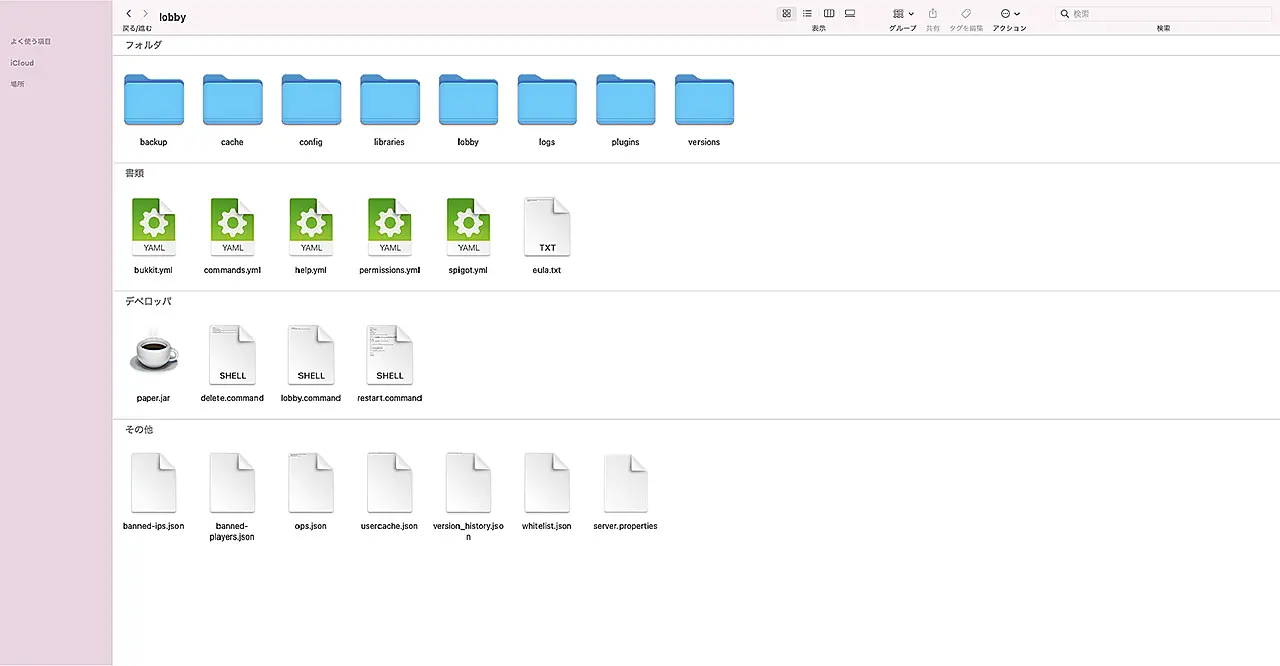The image size is (1280, 666).
Task: Open the Group (グループ) dropdown
Action: pyautogui.click(x=902, y=14)
